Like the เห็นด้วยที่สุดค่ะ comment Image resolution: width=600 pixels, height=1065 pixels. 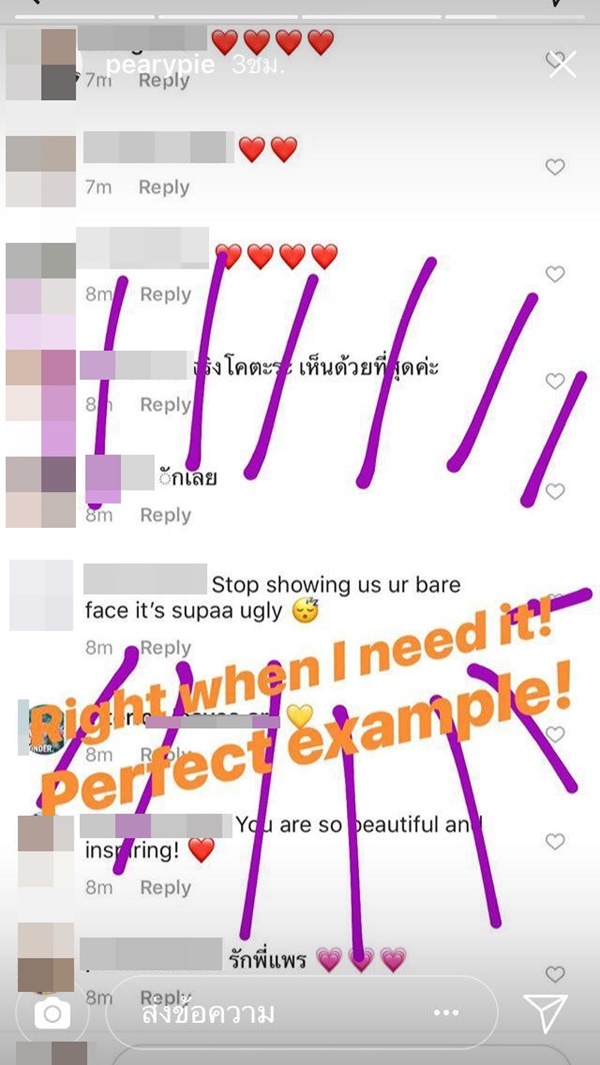pos(555,381)
